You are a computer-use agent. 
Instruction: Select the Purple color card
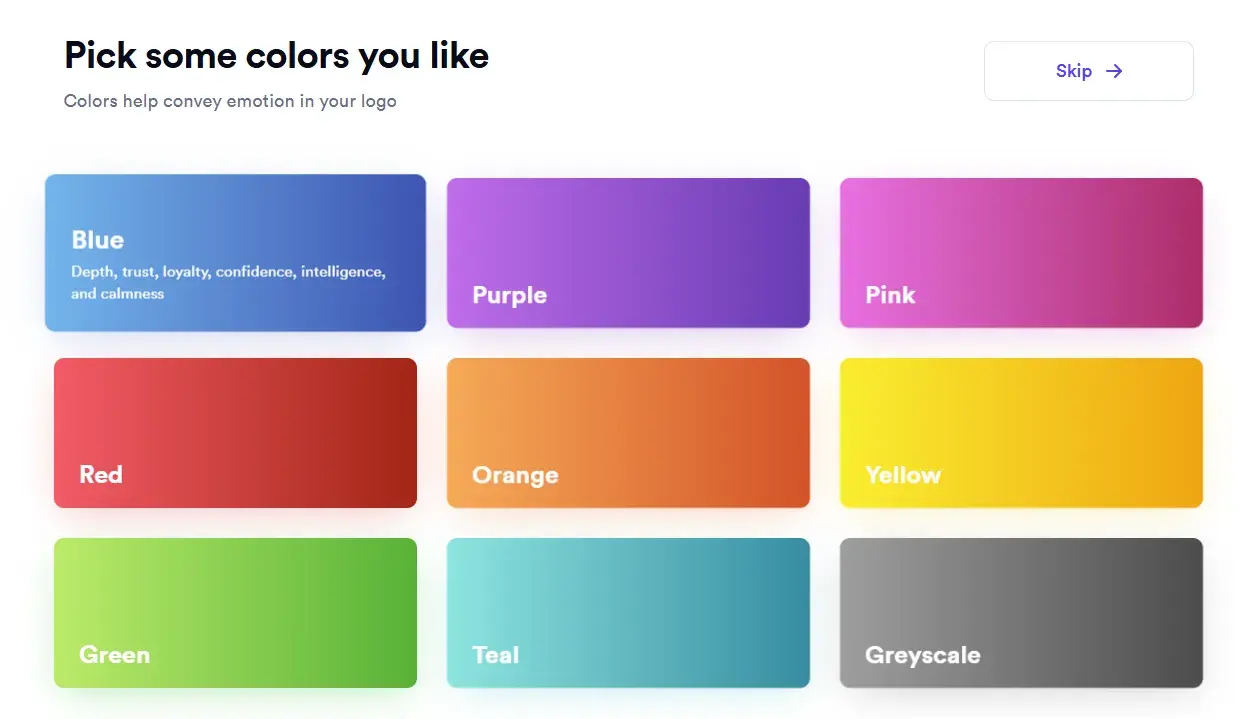628,252
